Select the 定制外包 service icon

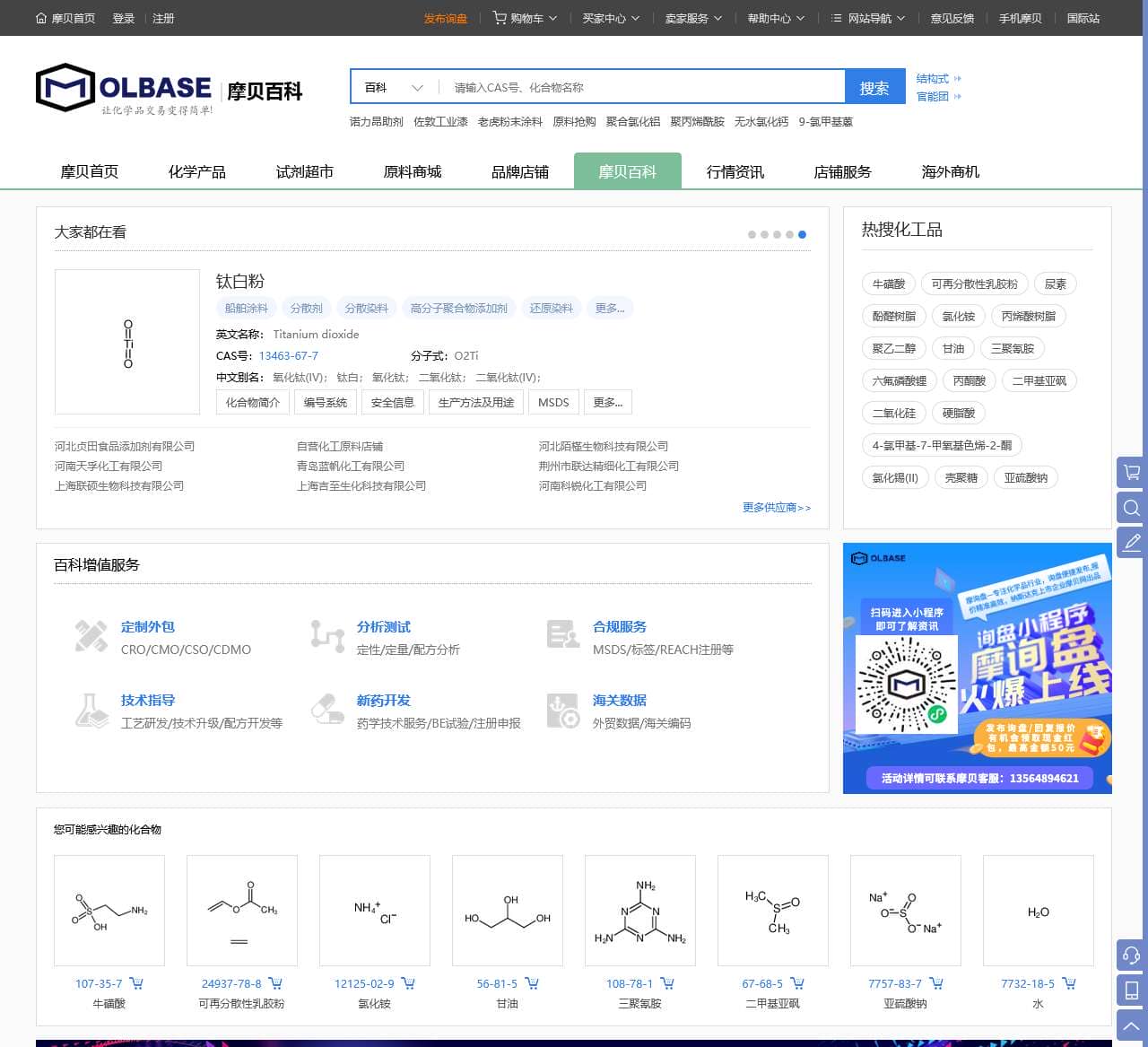point(91,635)
